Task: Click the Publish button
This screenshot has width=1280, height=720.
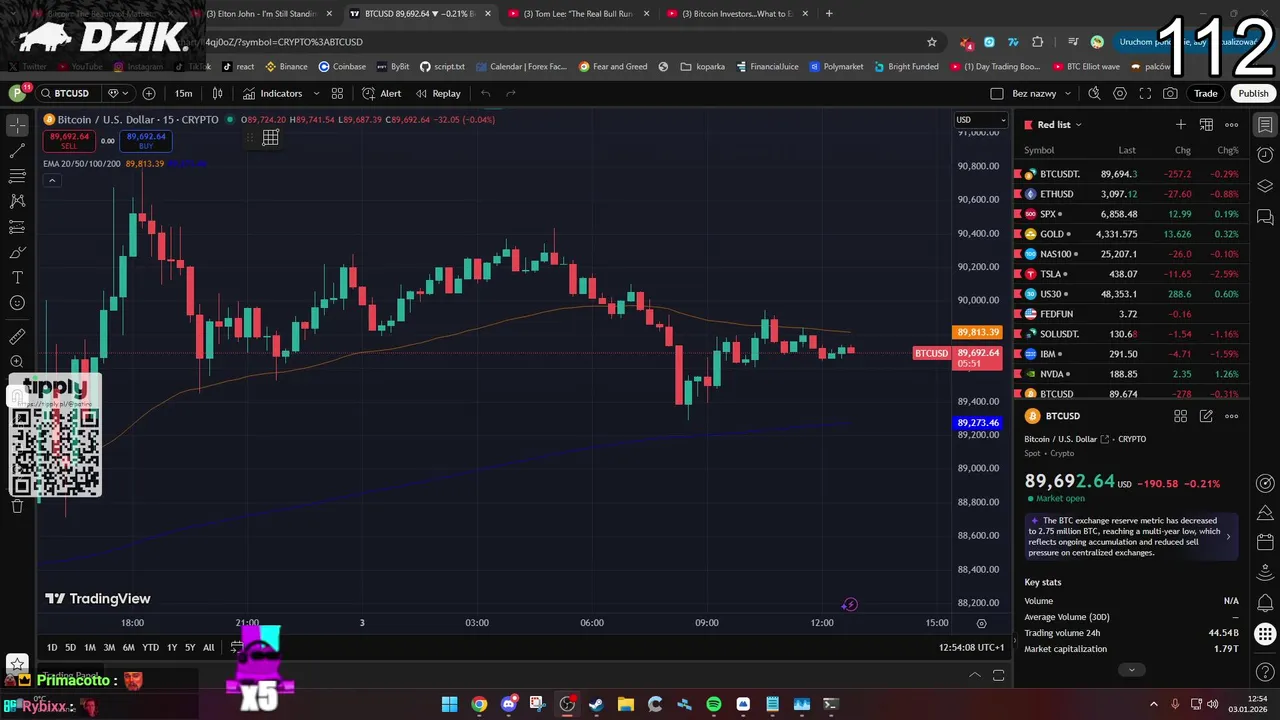Action: tap(1253, 93)
